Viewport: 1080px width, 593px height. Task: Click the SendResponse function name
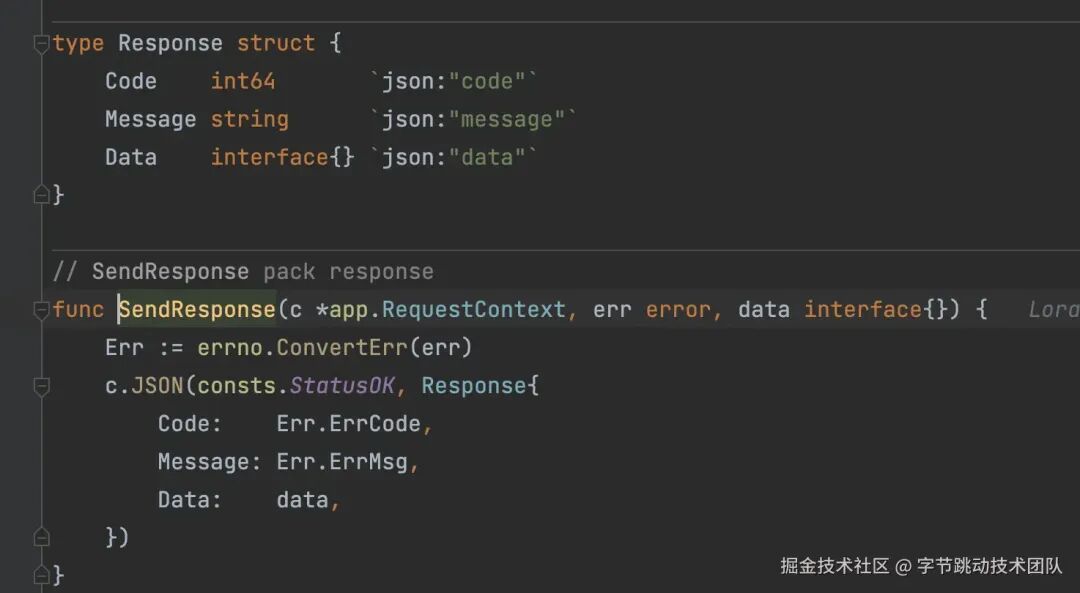[x=197, y=310]
